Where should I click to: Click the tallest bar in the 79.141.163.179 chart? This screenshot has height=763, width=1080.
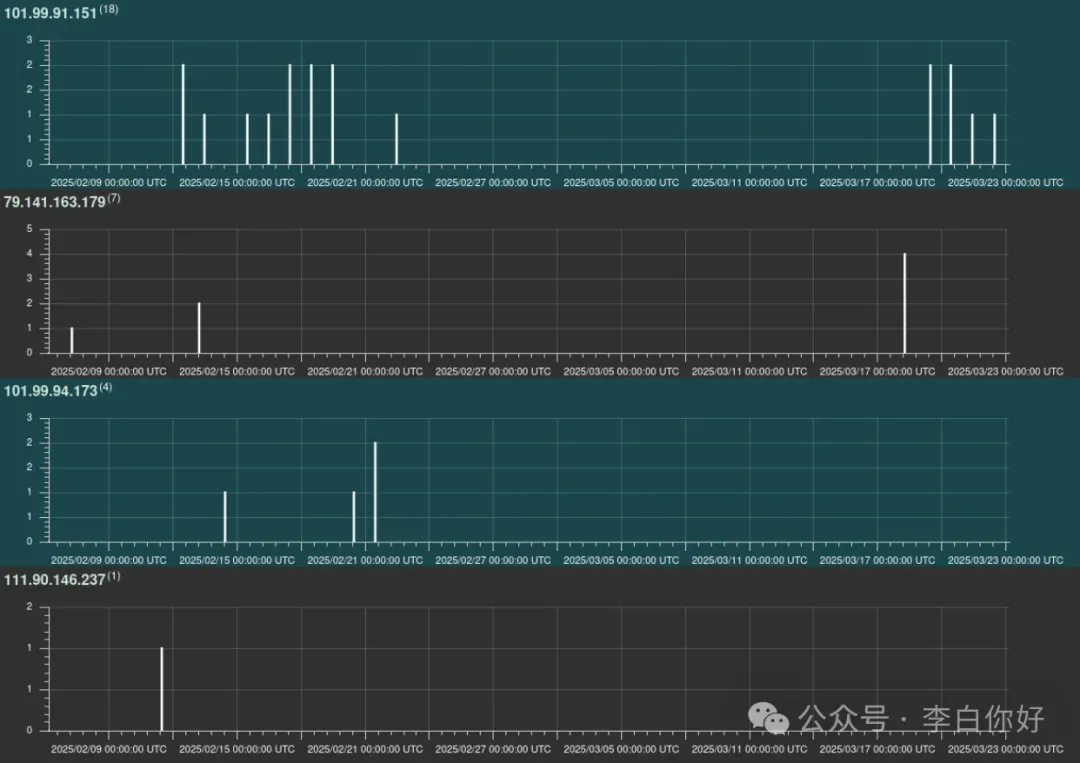pyautogui.click(x=904, y=303)
